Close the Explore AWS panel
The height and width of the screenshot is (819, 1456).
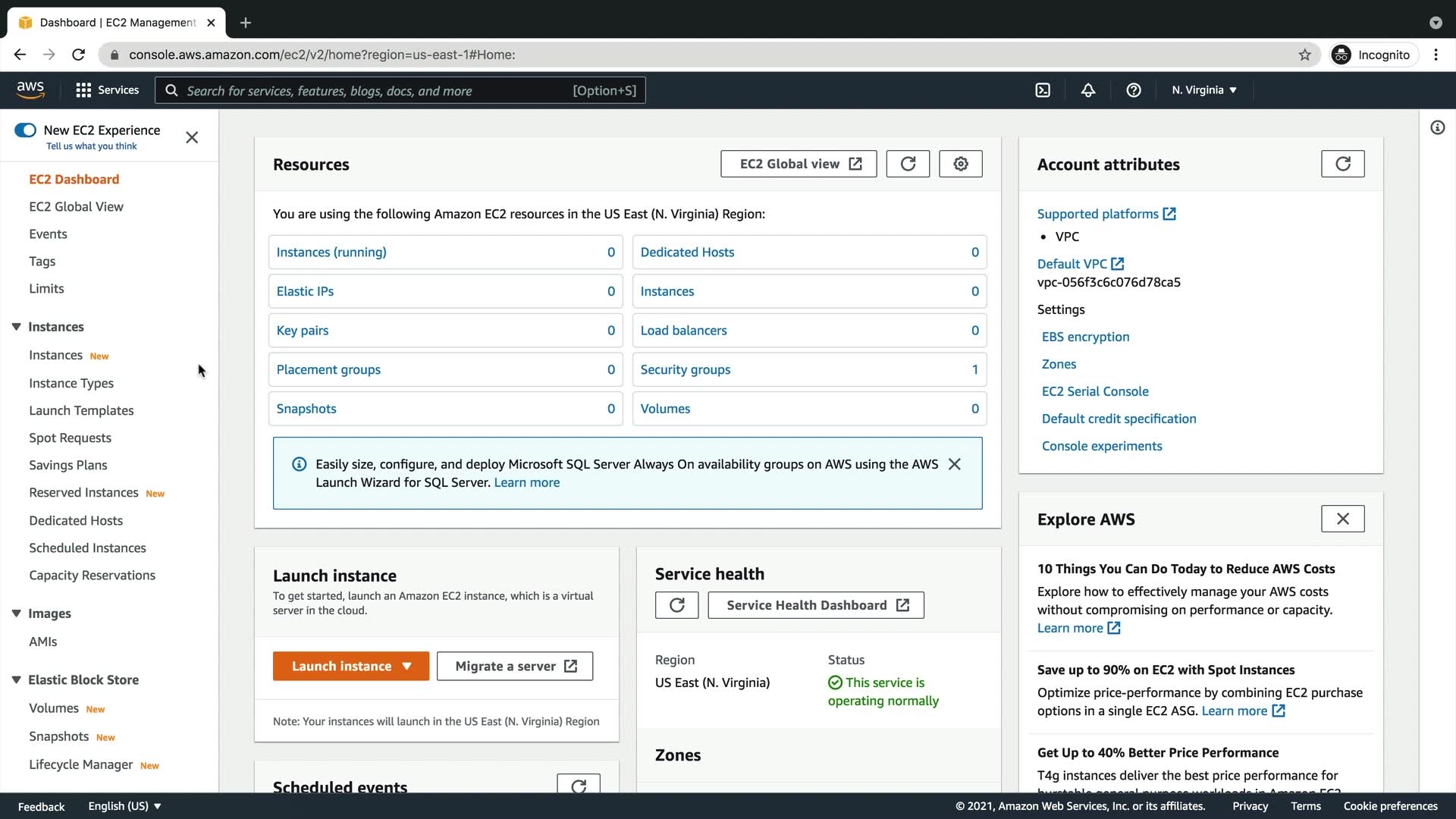pos(1342,519)
